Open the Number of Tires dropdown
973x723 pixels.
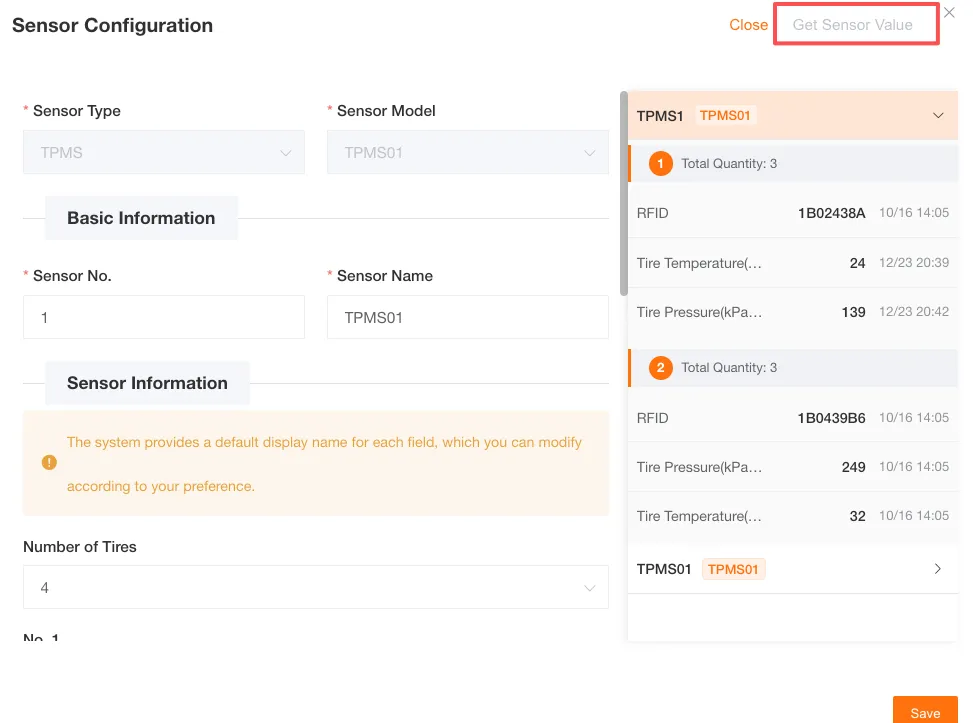pos(315,588)
